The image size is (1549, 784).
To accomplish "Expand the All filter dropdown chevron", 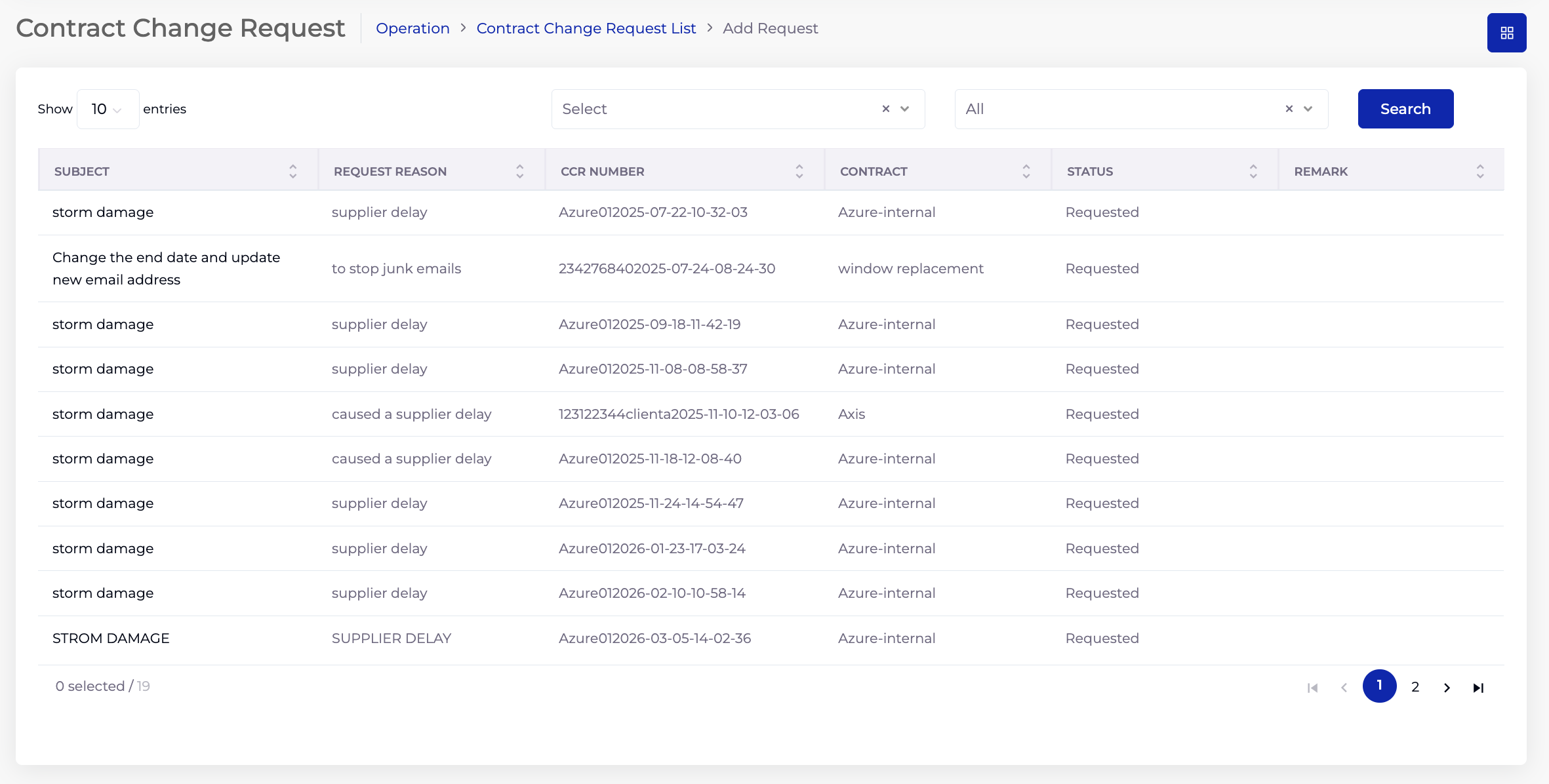I will (1308, 109).
